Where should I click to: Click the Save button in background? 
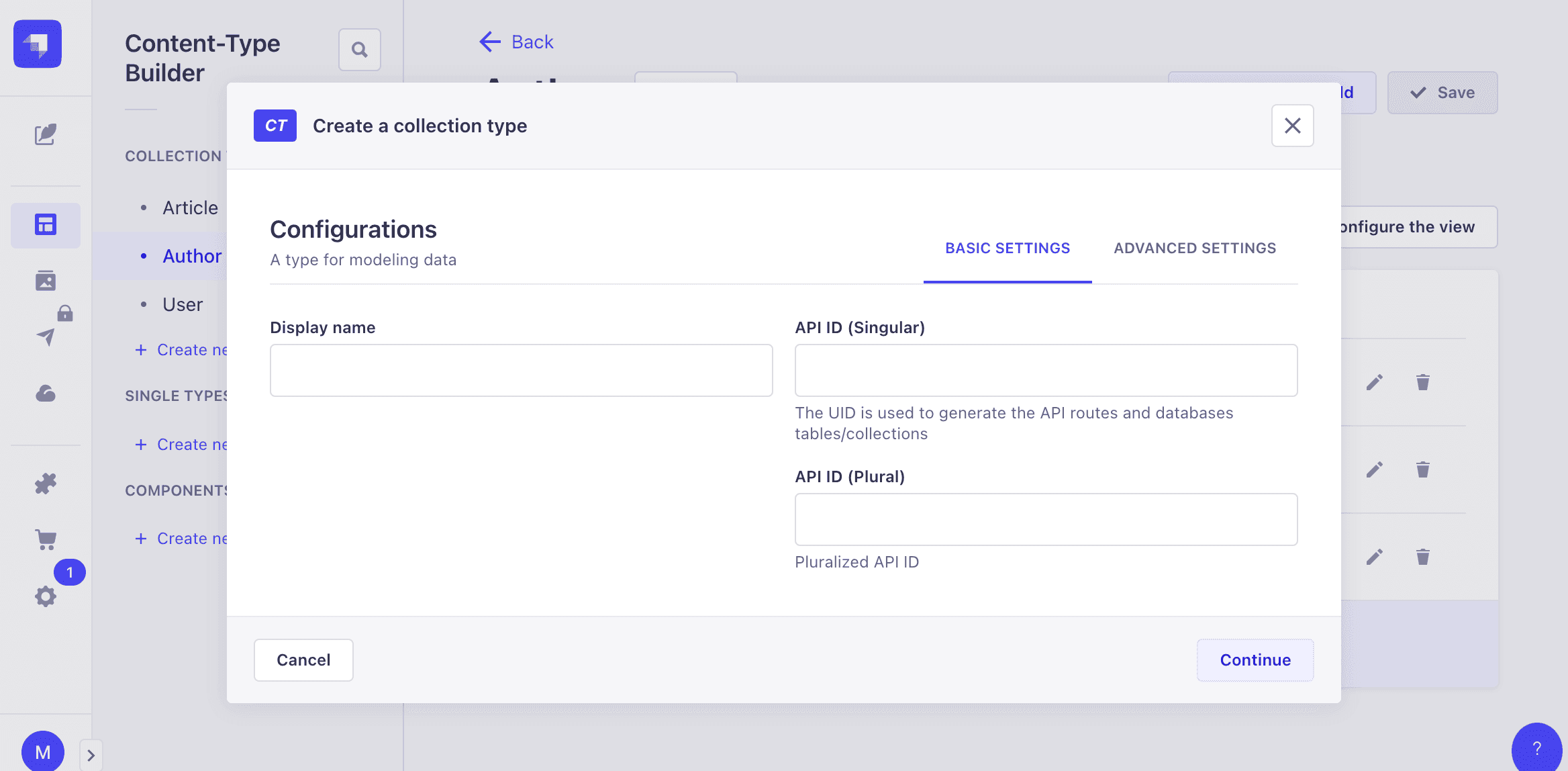coord(1442,93)
